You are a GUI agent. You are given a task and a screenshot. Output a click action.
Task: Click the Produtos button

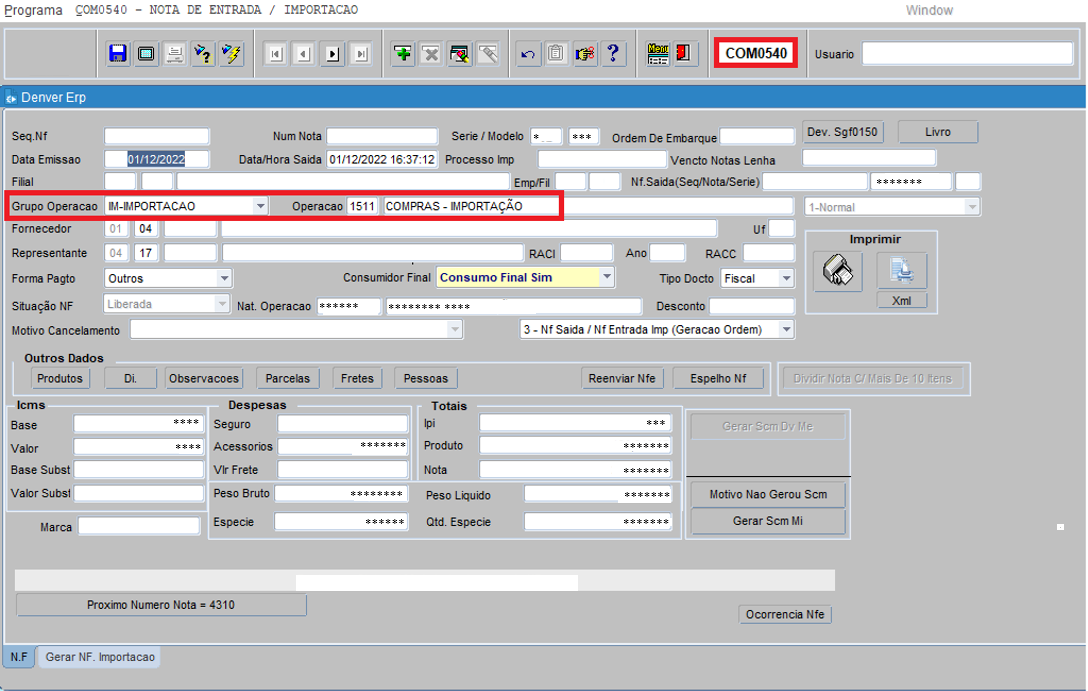[x=60, y=378]
